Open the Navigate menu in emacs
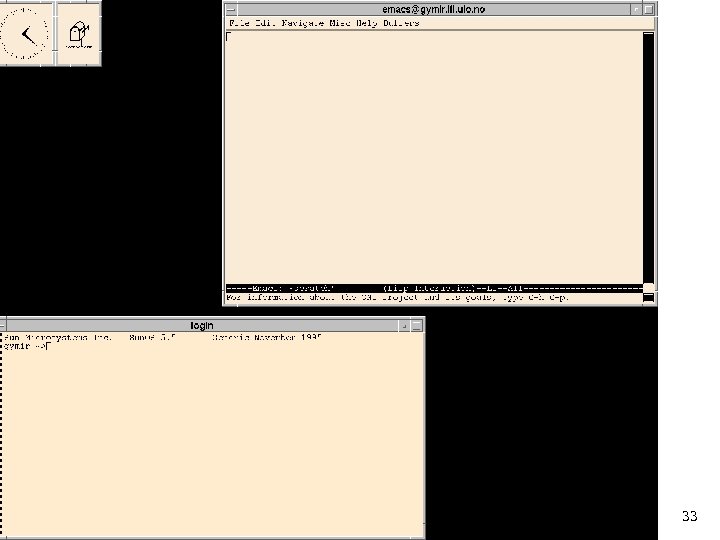Viewport: 720px width, 540px height. pyautogui.click(x=303, y=23)
